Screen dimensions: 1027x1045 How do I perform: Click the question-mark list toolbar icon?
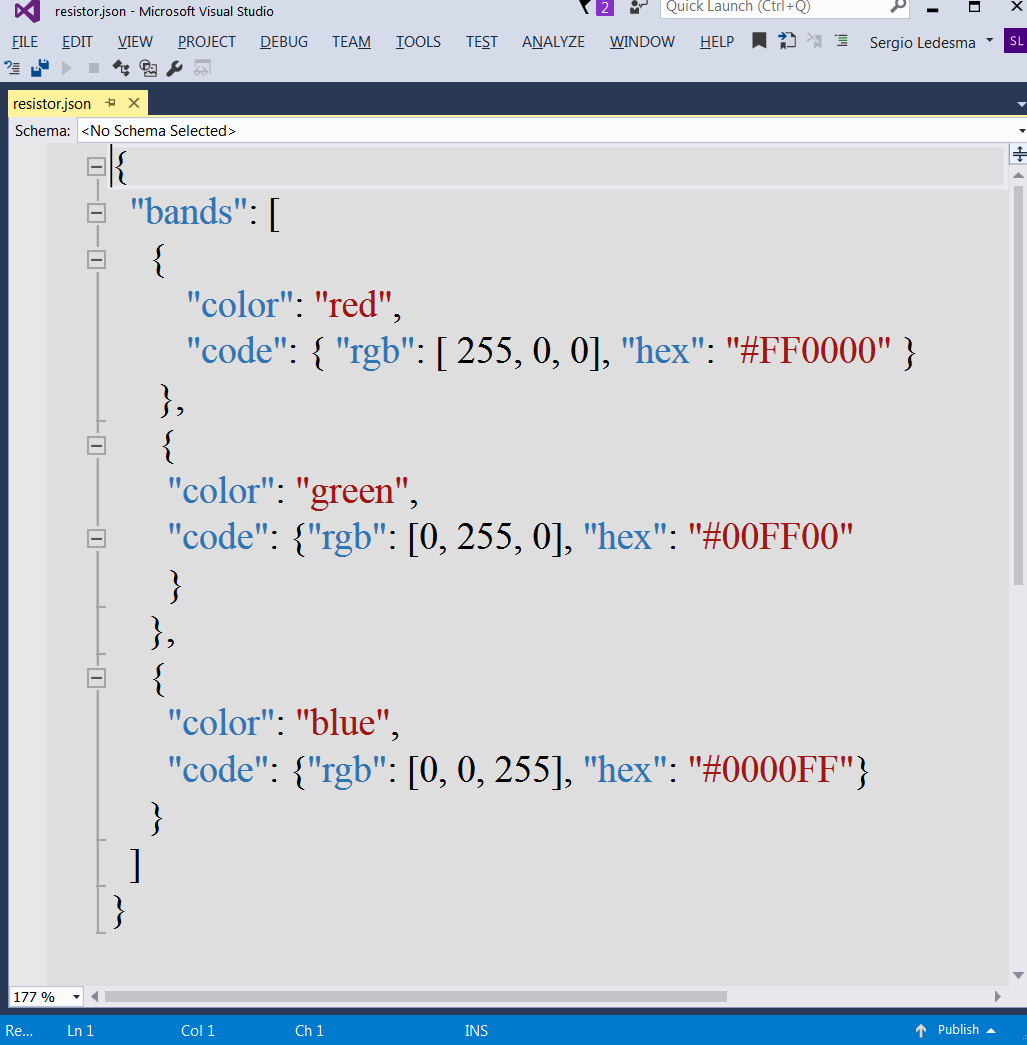coord(12,68)
